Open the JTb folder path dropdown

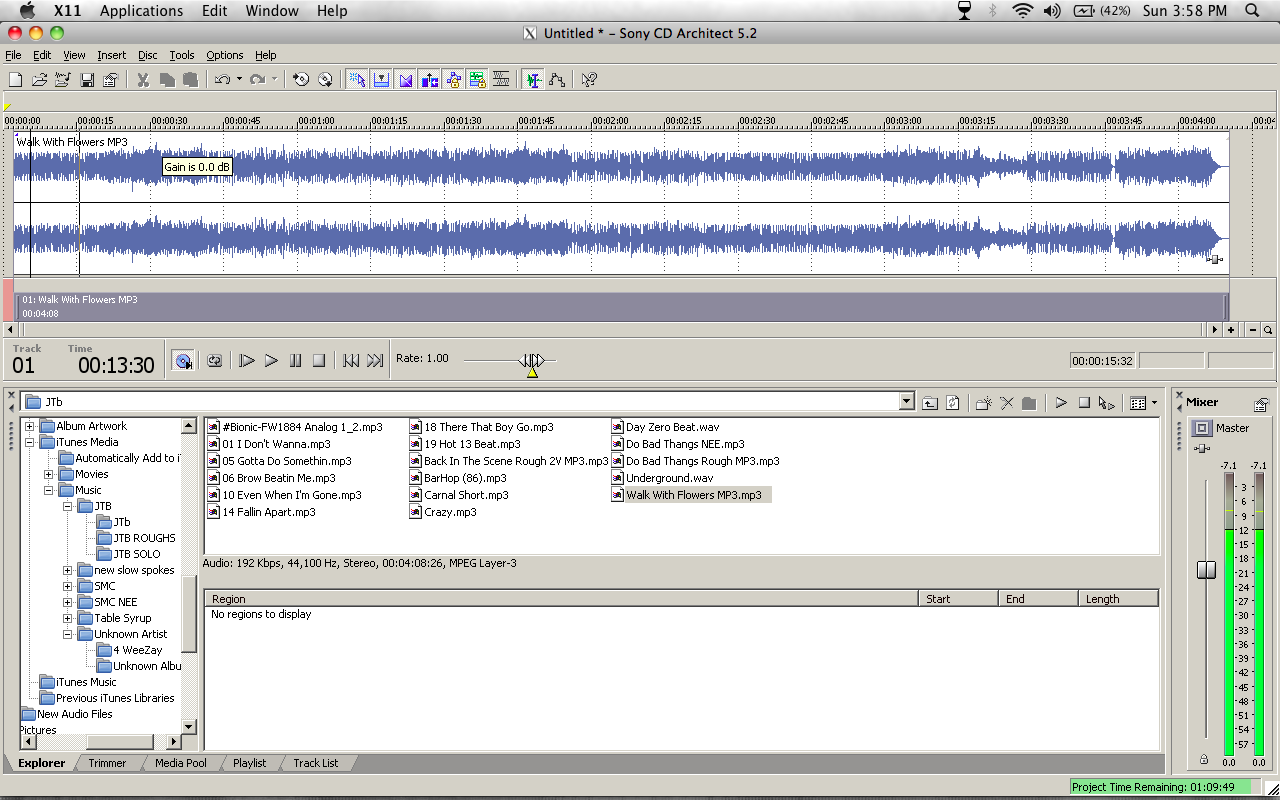(907, 402)
